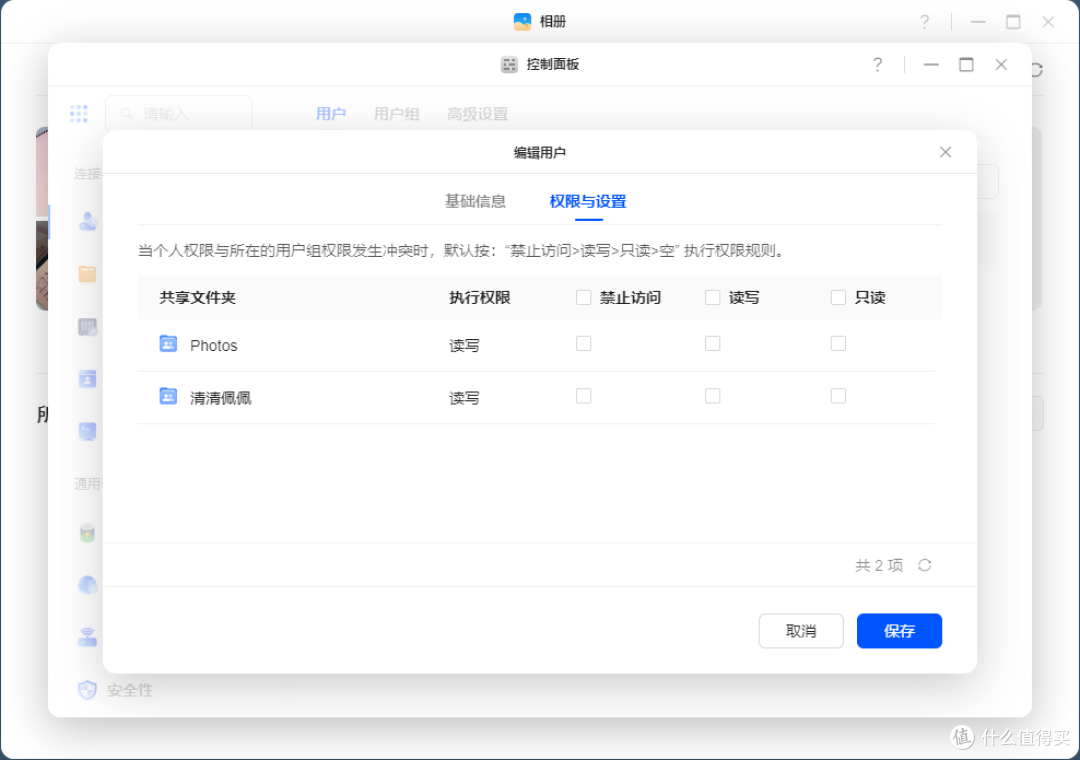Open the user account sidebar icon
Screen dimensions: 1080x760
[87, 221]
